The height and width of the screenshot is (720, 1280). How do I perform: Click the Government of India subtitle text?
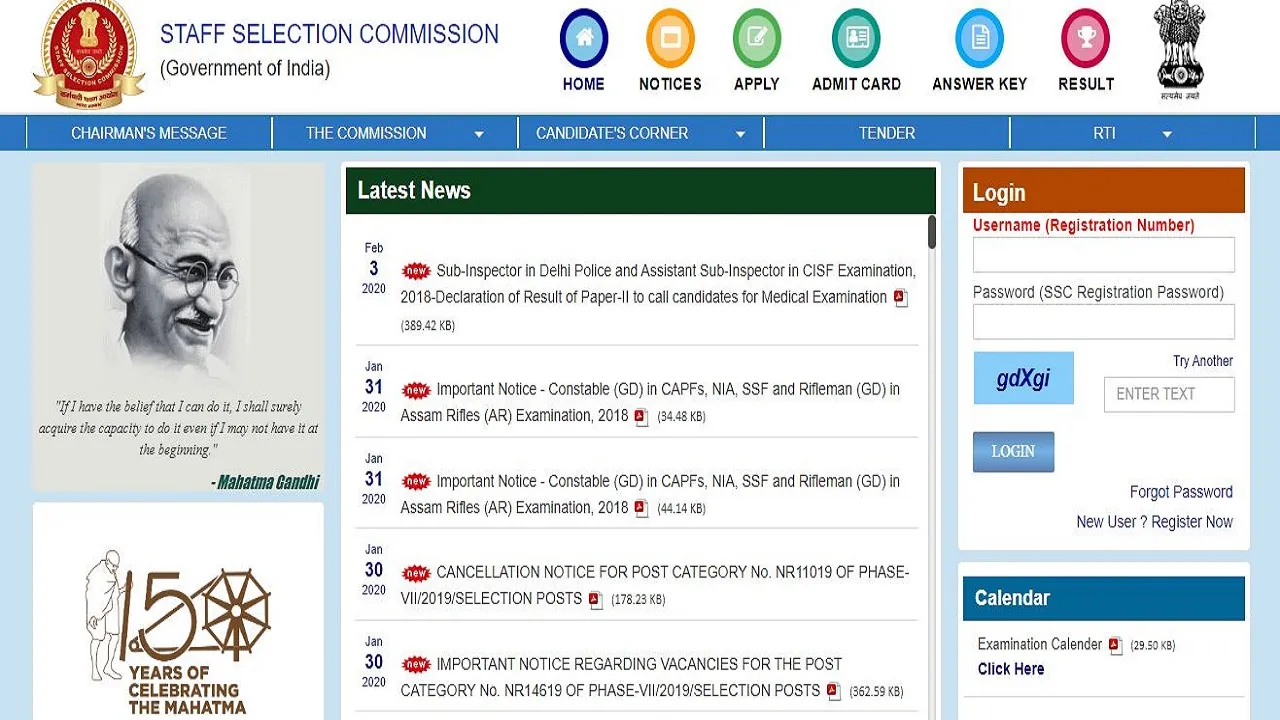(x=245, y=69)
